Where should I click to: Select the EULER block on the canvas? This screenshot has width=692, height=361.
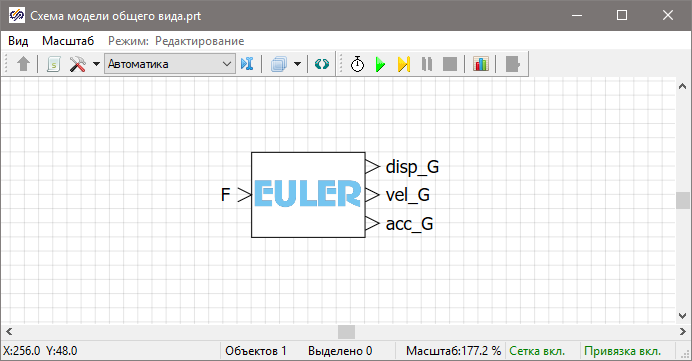(x=308, y=195)
